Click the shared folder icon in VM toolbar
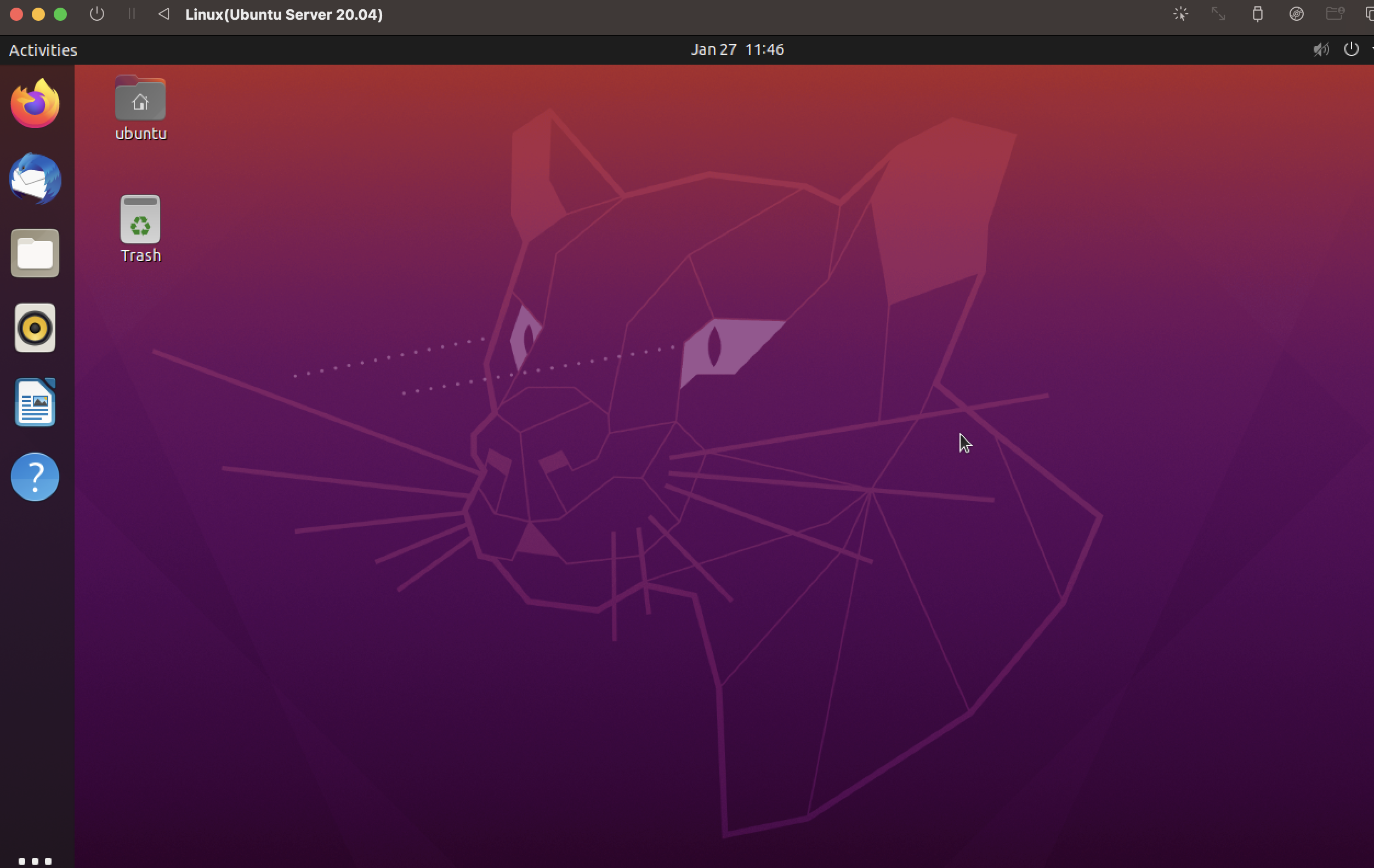The height and width of the screenshot is (868, 1374). click(1334, 14)
